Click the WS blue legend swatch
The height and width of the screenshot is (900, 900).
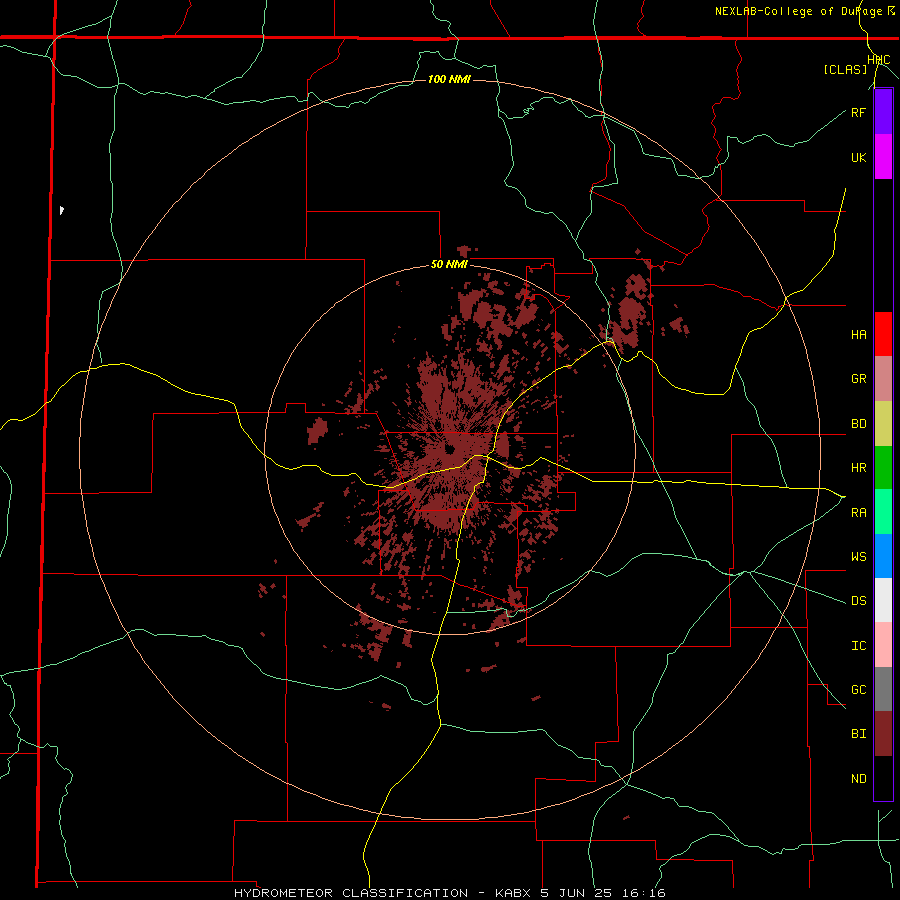pos(883,556)
